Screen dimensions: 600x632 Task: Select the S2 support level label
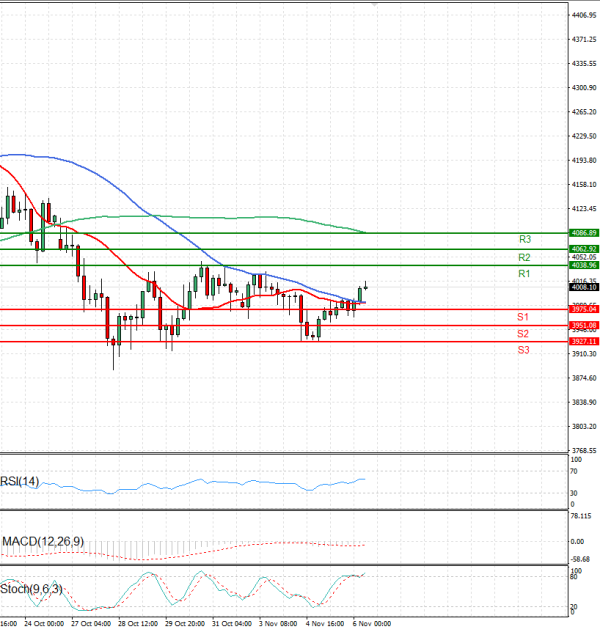pos(523,333)
